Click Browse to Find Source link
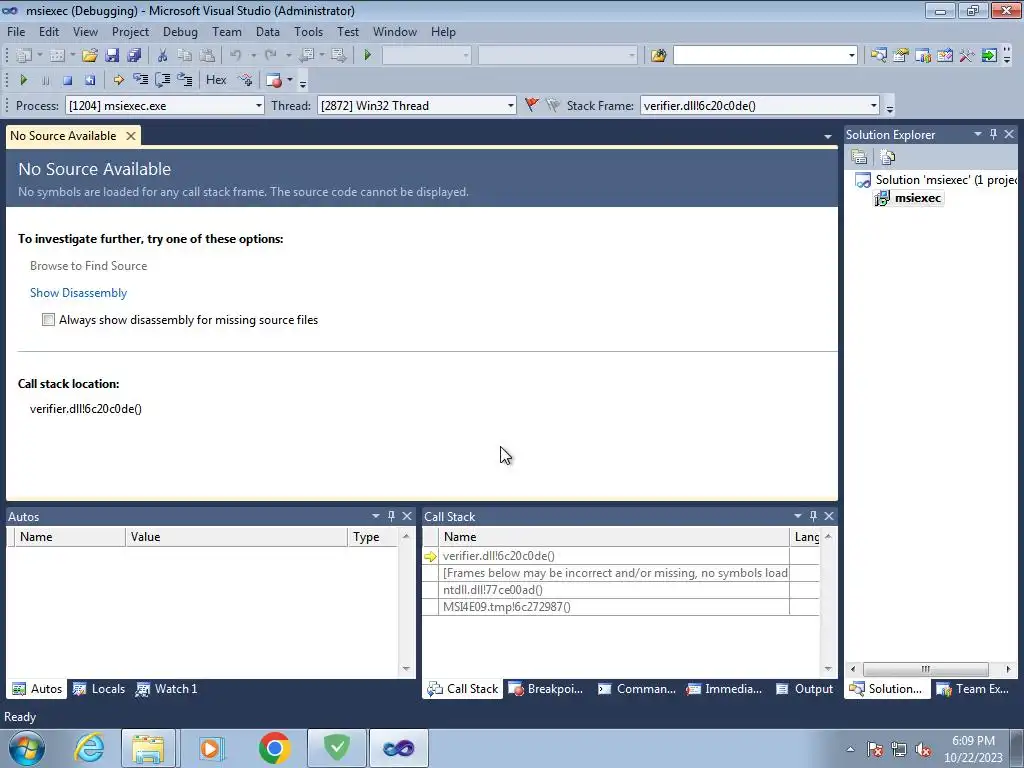Screen dimensions: 1024x768 [88, 266]
